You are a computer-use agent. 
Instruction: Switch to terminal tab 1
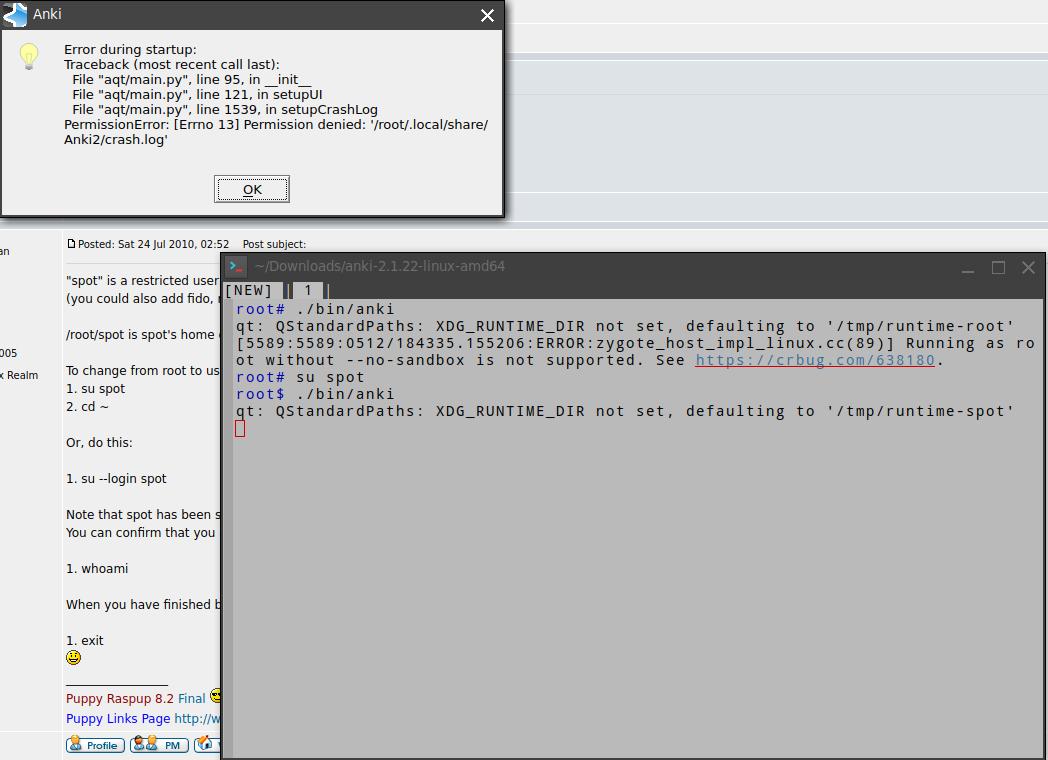(x=307, y=291)
